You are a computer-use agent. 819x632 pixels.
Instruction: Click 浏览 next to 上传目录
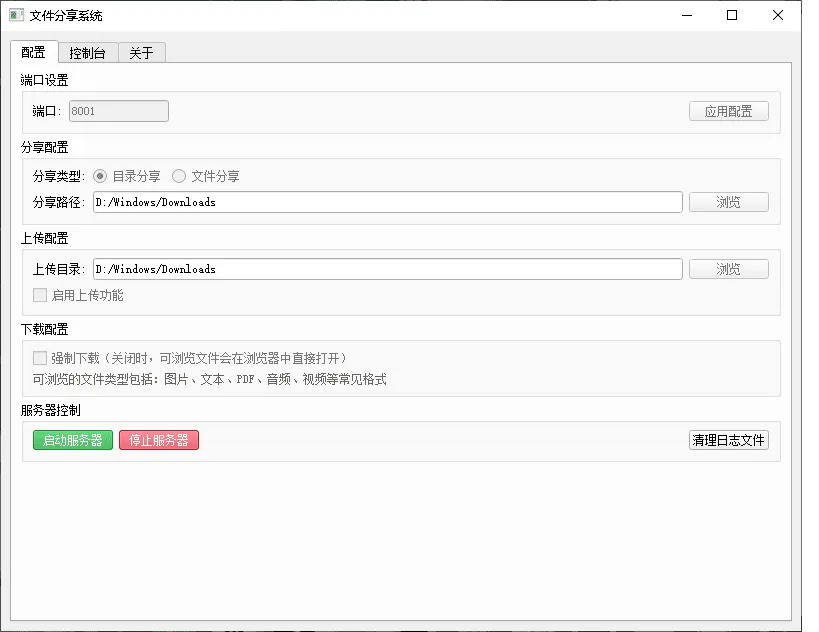coord(728,268)
